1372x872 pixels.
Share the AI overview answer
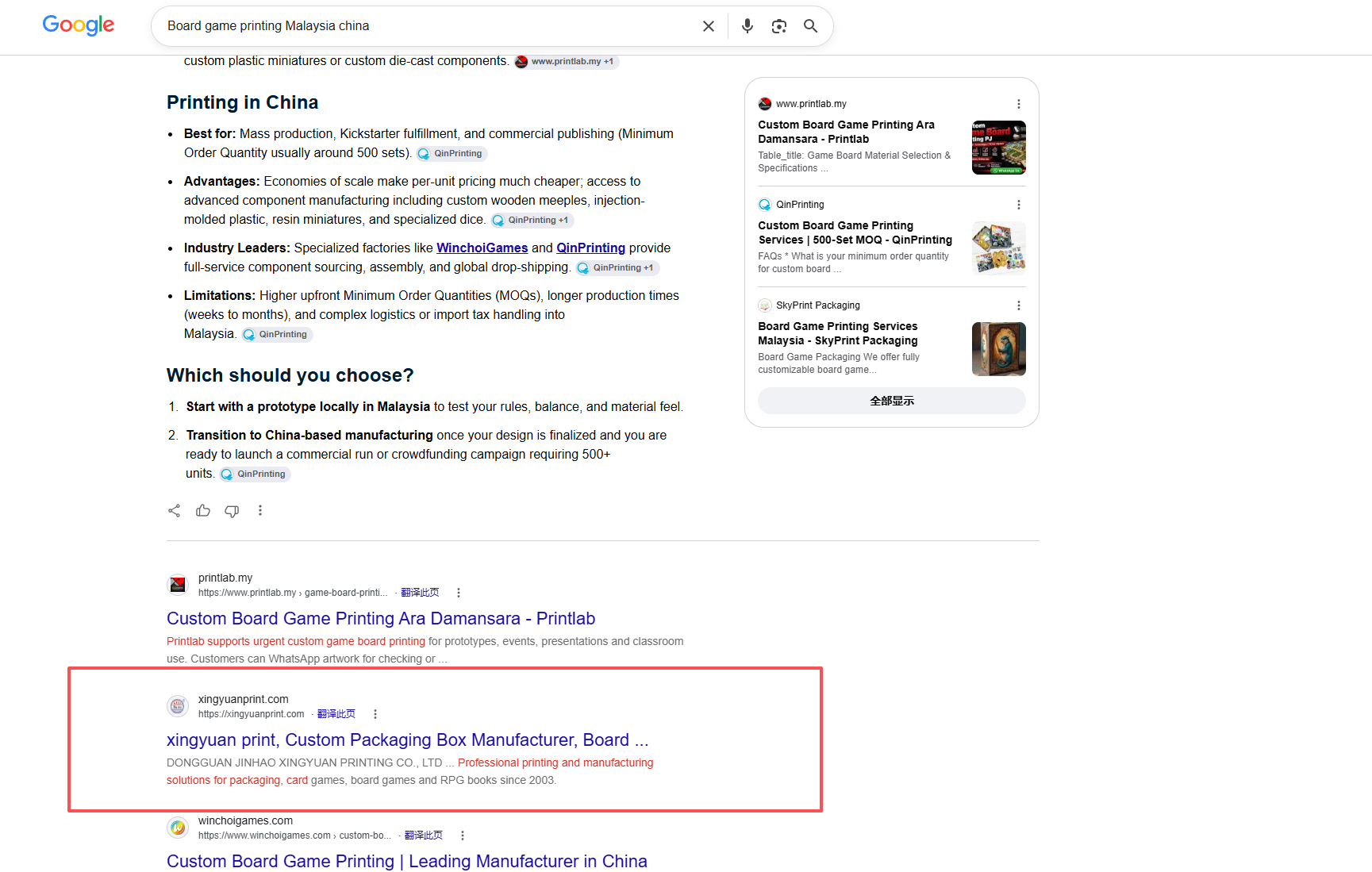coord(175,510)
